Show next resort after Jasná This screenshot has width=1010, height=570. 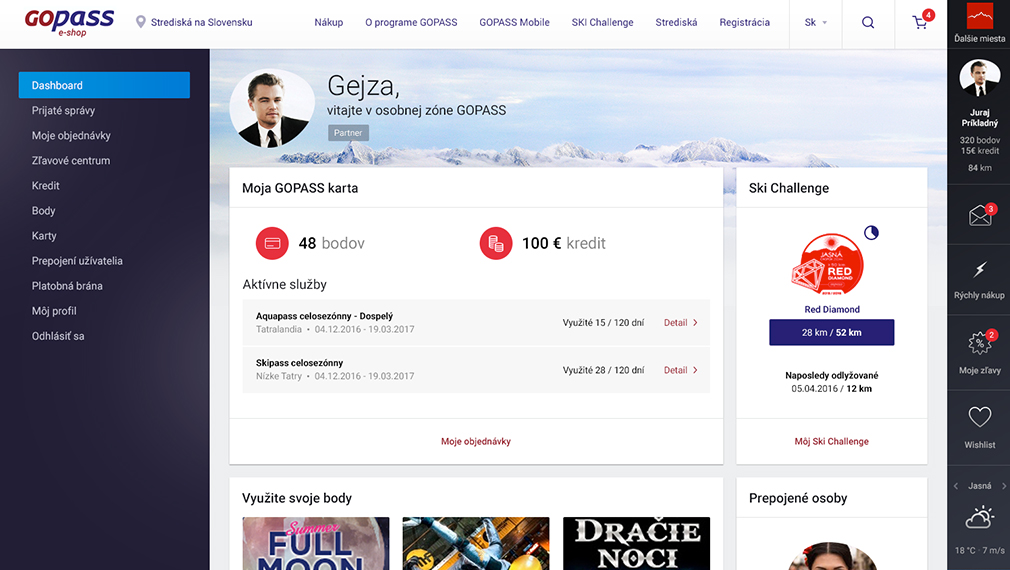point(1004,486)
